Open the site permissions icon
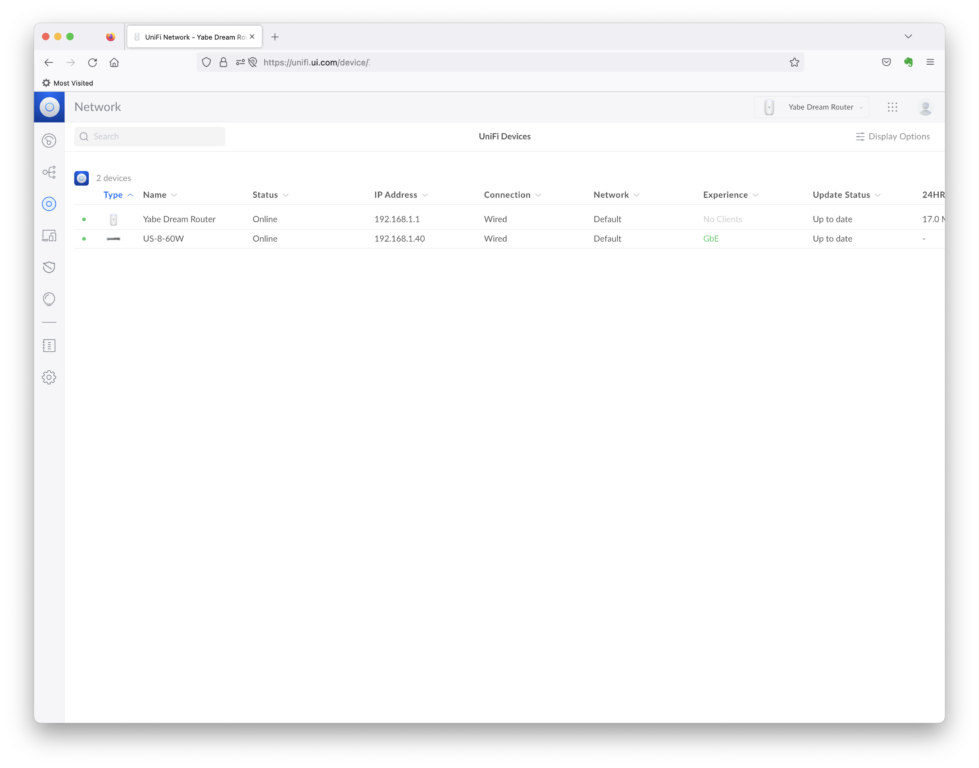Viewport: 979px width, 768px height. (240, 62)
